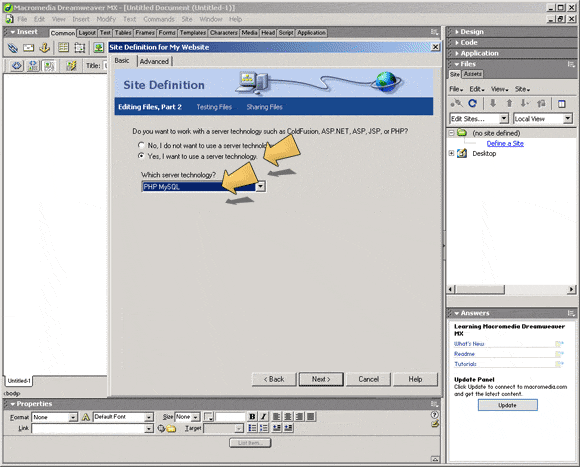Screen dimensions: 580x467
Task: Click the Put Files up-arrow icon
Action: coord(509,104)
